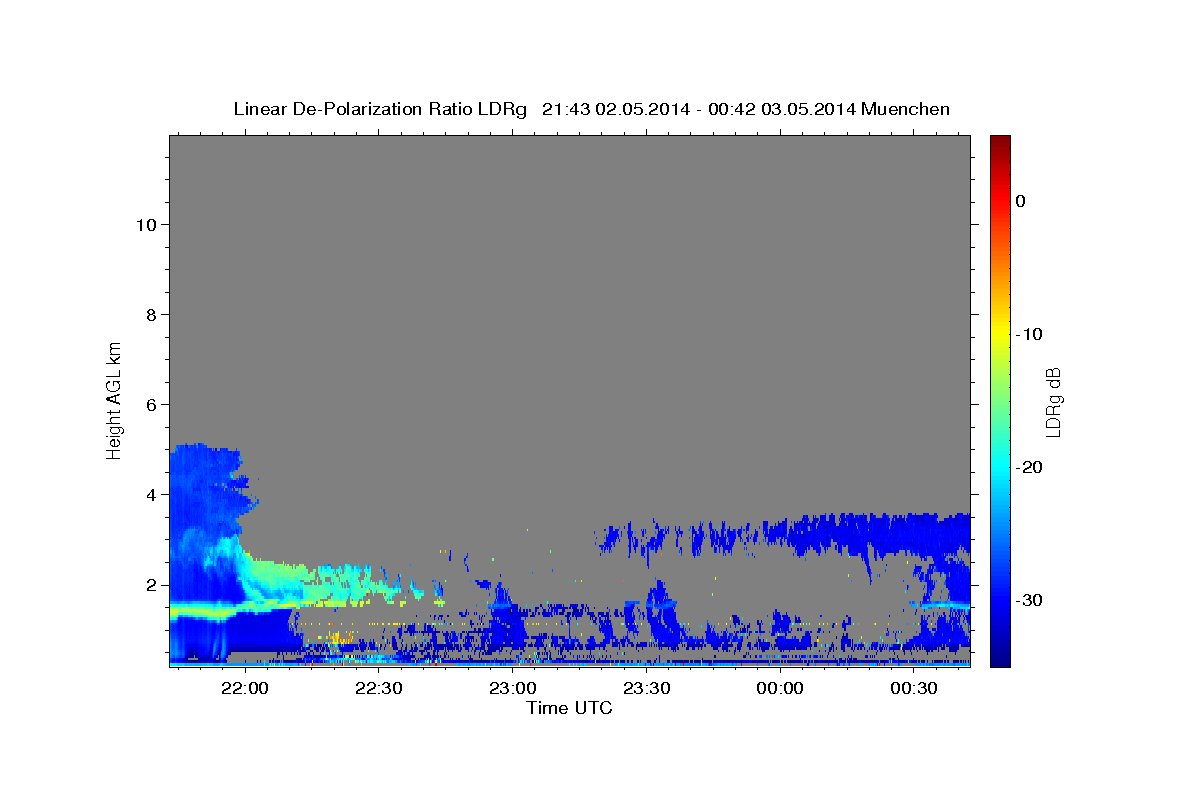The image size is (1200, 800).
Task: Click the height tick label "10"
Action: (x=145, y=225)
